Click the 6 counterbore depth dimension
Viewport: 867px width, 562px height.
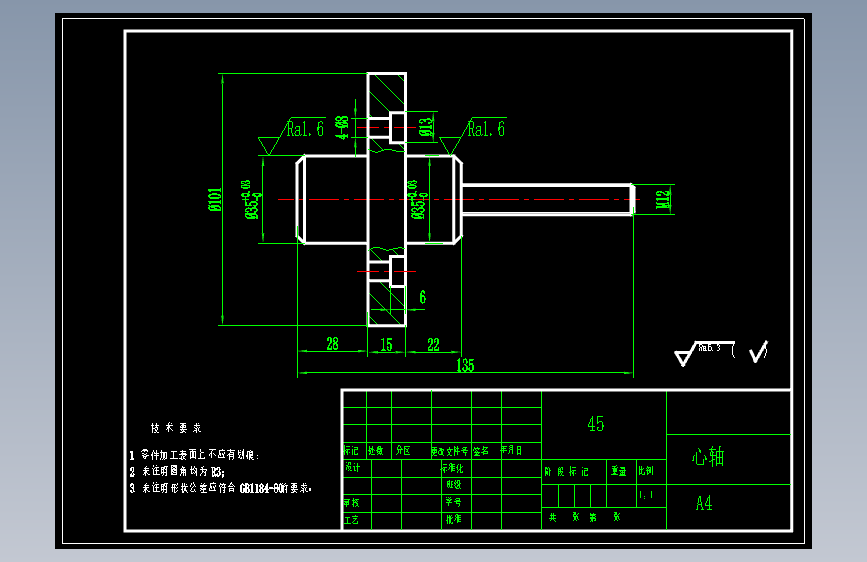[x=422, y=298]
